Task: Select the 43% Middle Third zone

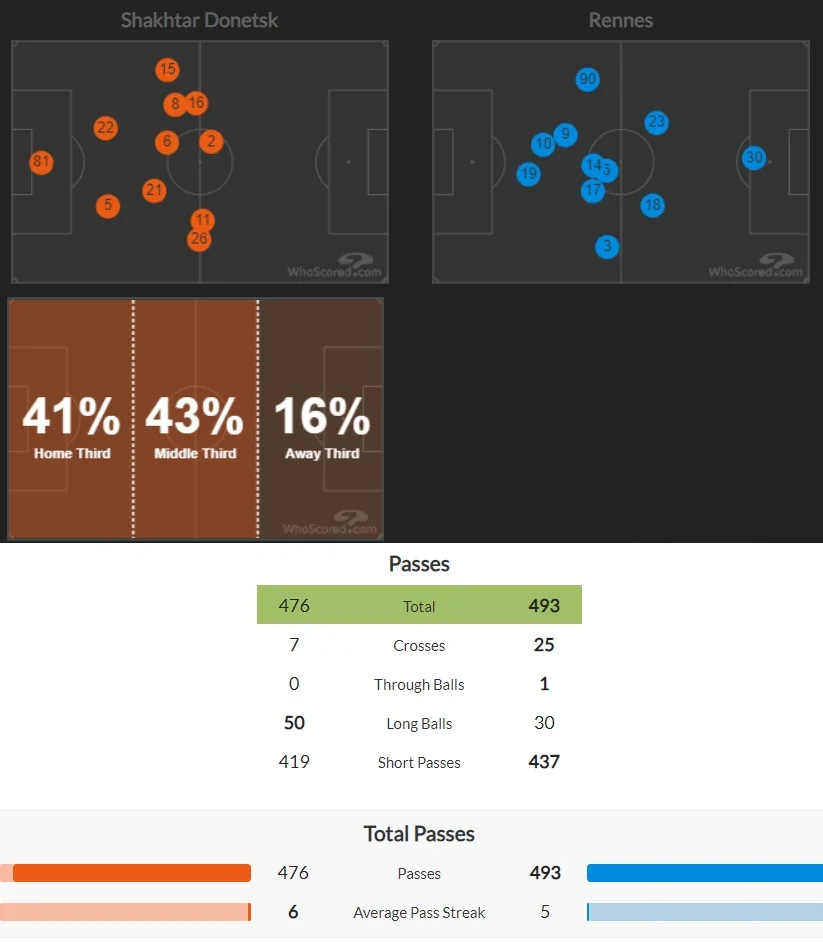Action: [x=195, y=420]
